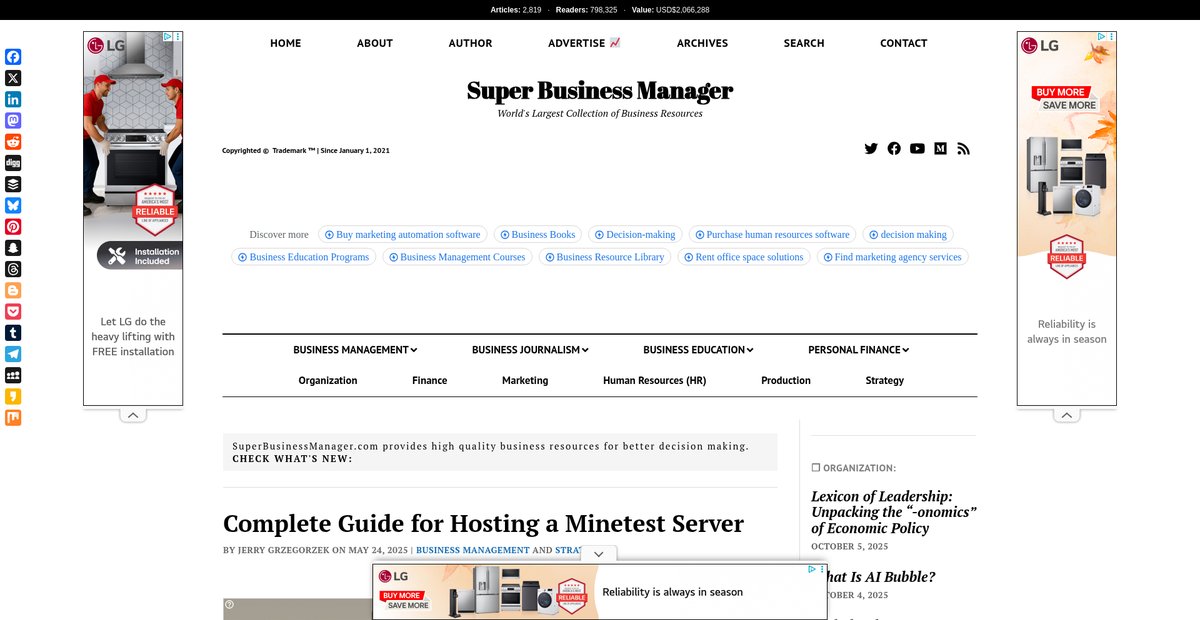
Task: Open the RSS feed icon
Action: [x=963, y=148]
